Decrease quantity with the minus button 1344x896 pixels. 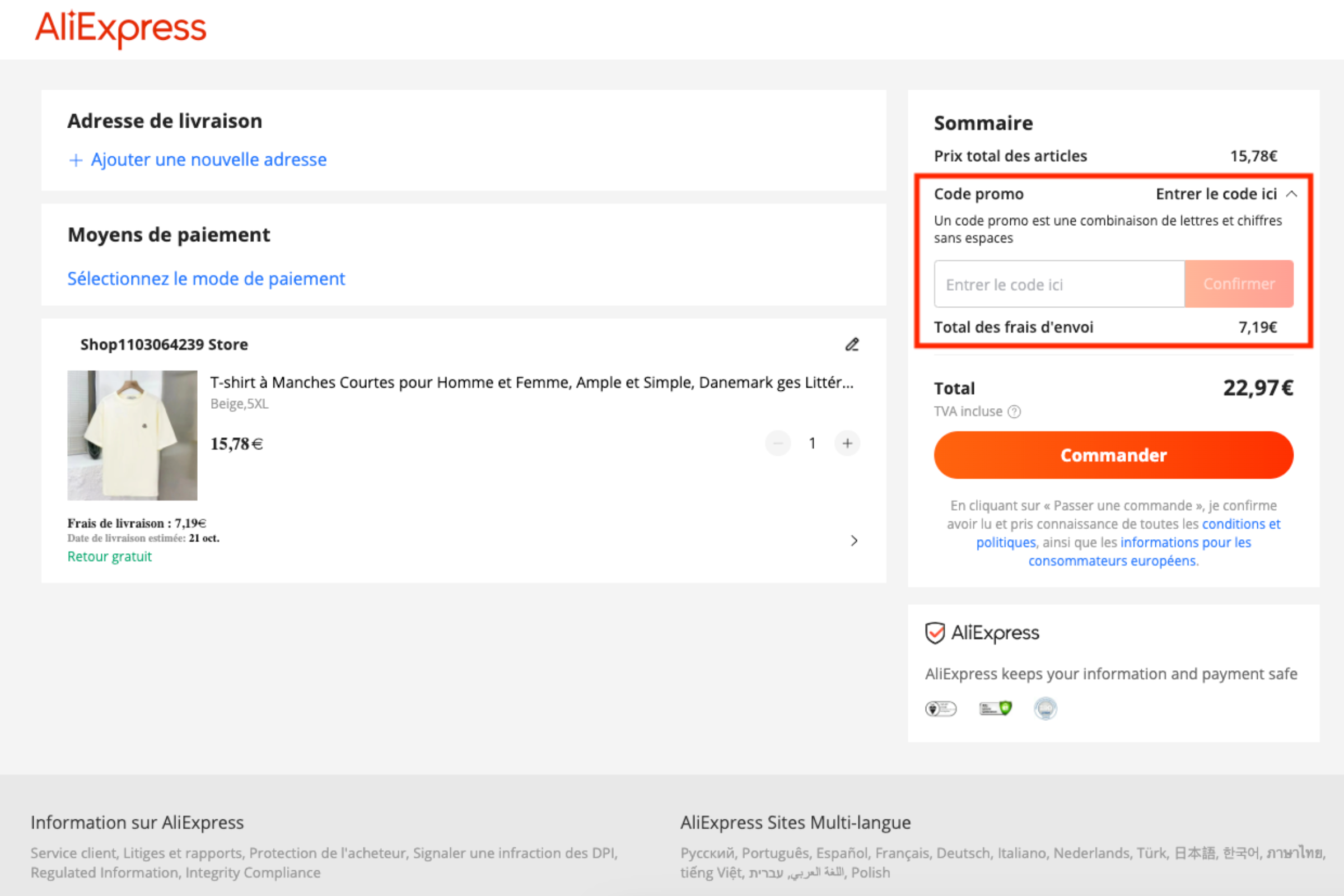click(x=778, y=444)
